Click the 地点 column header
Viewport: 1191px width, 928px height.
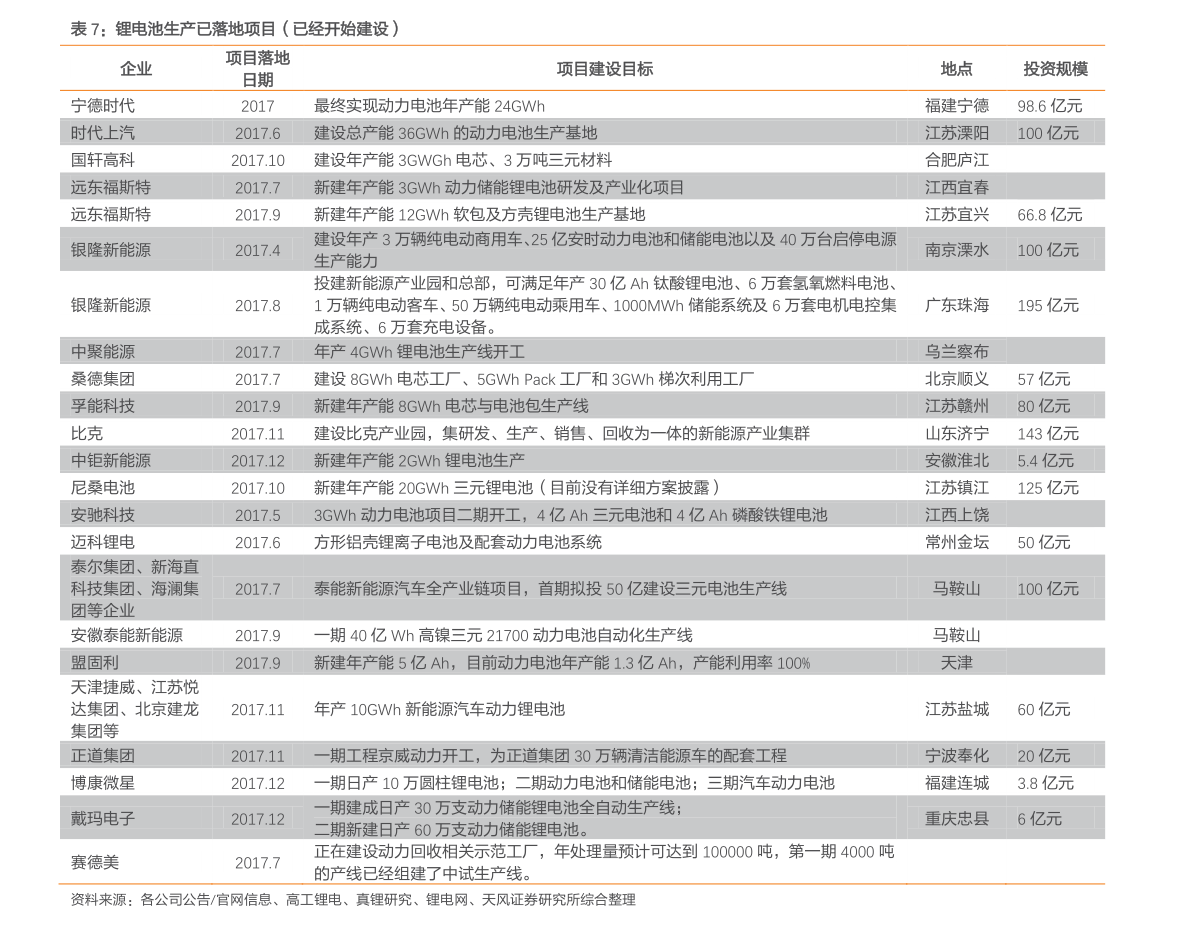(956, 69)
